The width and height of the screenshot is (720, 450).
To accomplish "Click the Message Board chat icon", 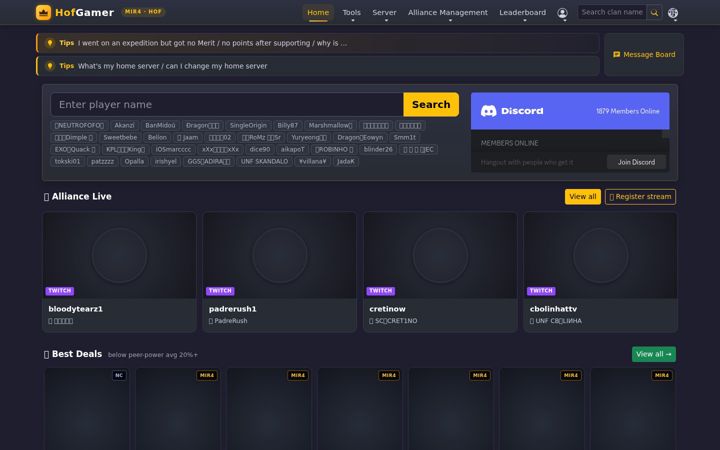I will (x=616, y=55).
